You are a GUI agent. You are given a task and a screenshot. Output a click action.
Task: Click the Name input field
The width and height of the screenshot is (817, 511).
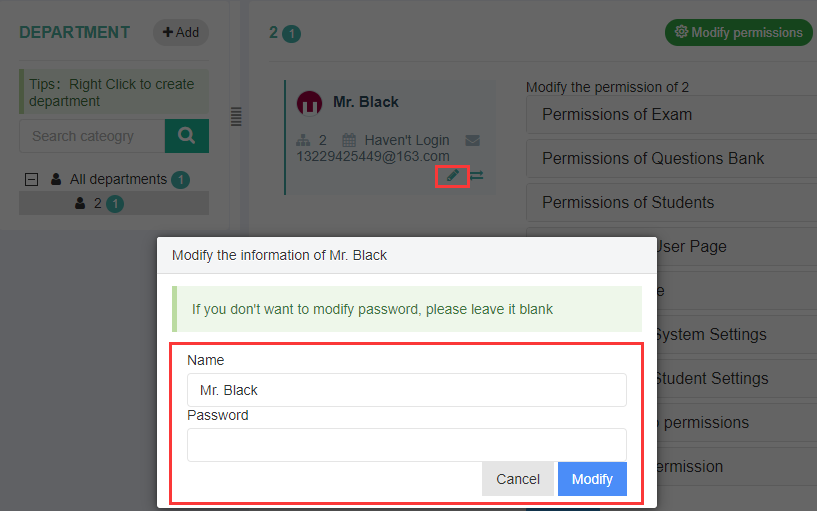[x=407, y=390]
